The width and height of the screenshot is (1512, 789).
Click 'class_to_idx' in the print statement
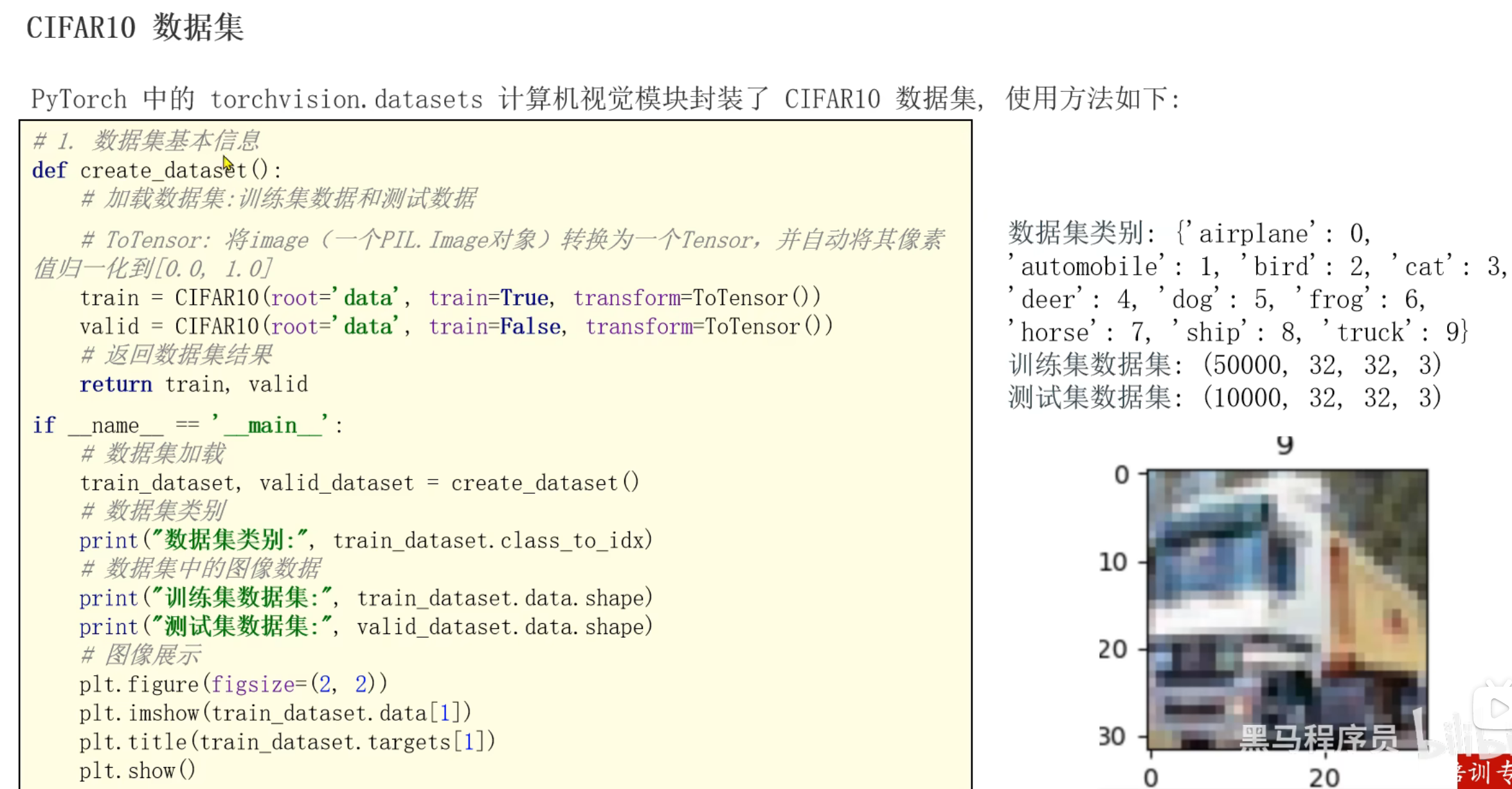571,540
